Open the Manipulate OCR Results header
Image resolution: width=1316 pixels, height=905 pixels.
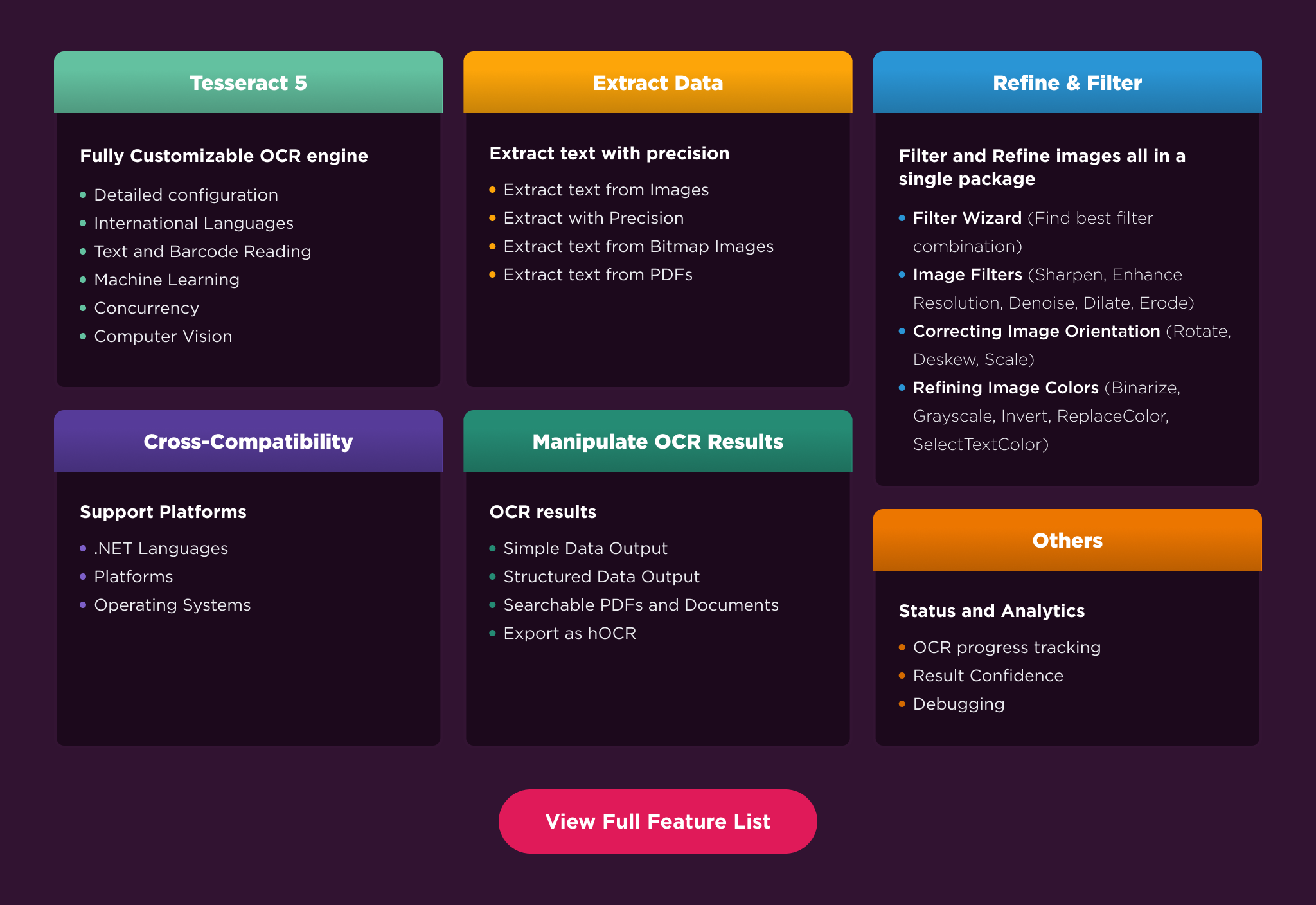tap(657, 441)
